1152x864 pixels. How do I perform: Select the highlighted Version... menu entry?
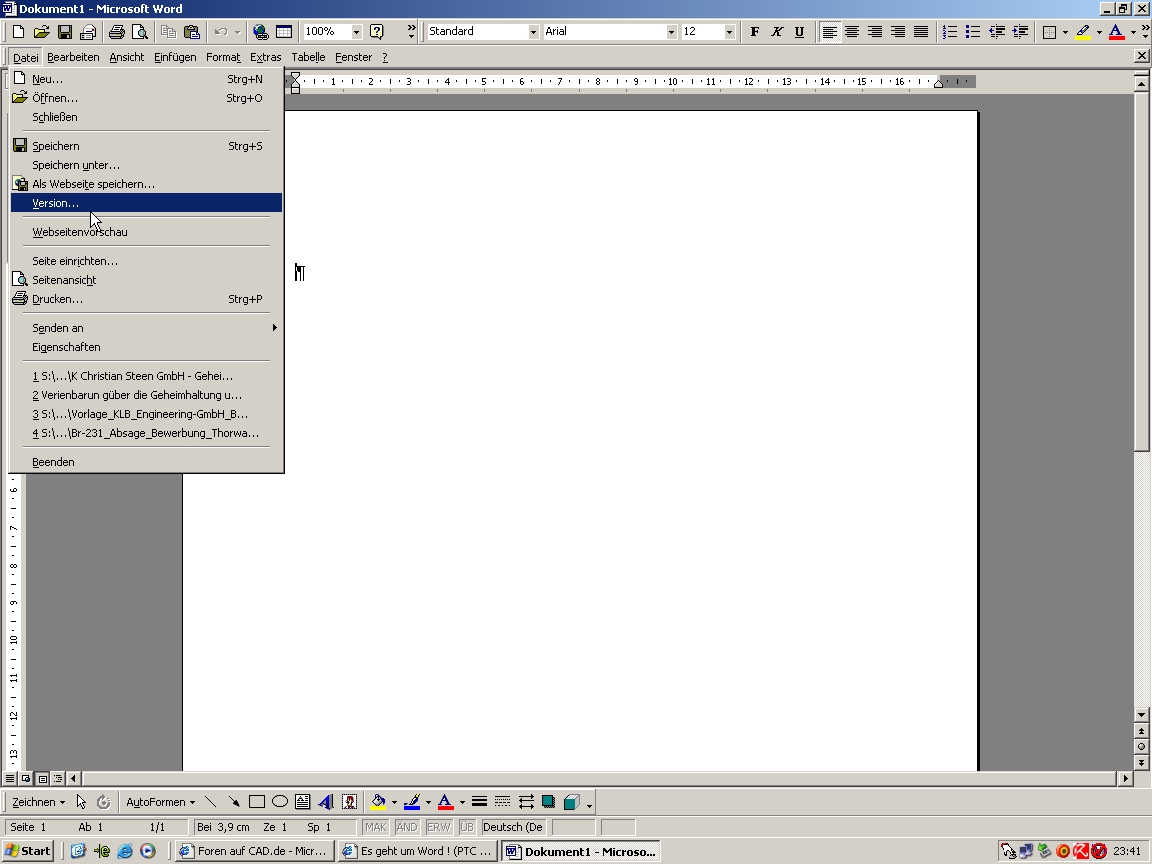tap(146, 203)
